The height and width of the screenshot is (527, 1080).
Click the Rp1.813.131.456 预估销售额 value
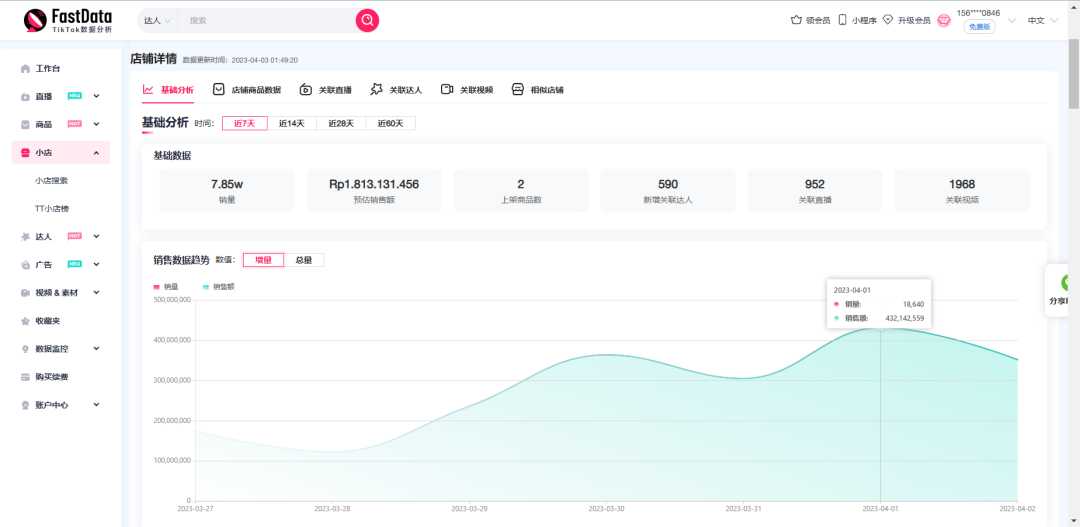pyautogui.click(x=374, y=184)
